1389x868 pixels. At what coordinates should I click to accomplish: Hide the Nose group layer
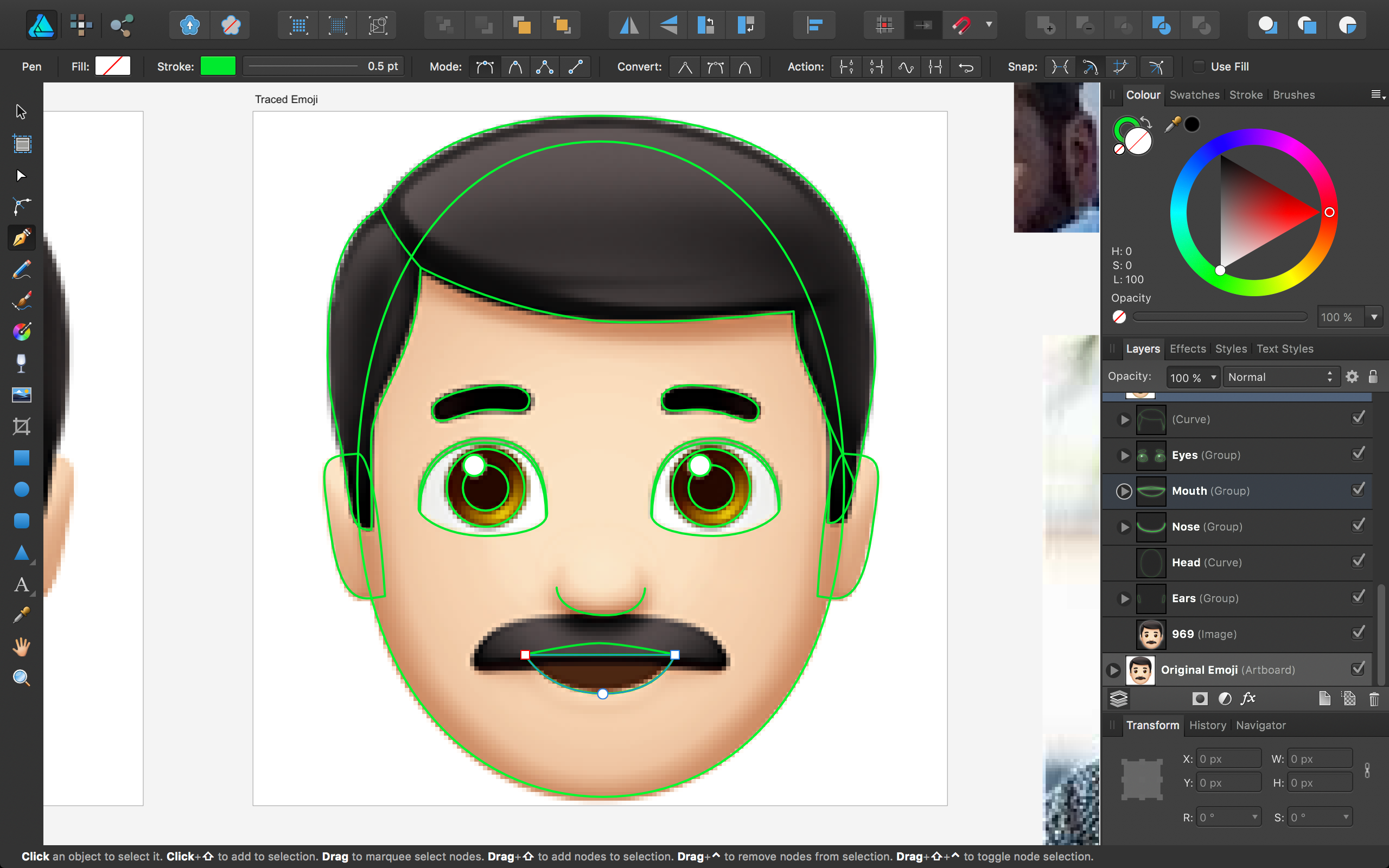(x=1358, y=526)
